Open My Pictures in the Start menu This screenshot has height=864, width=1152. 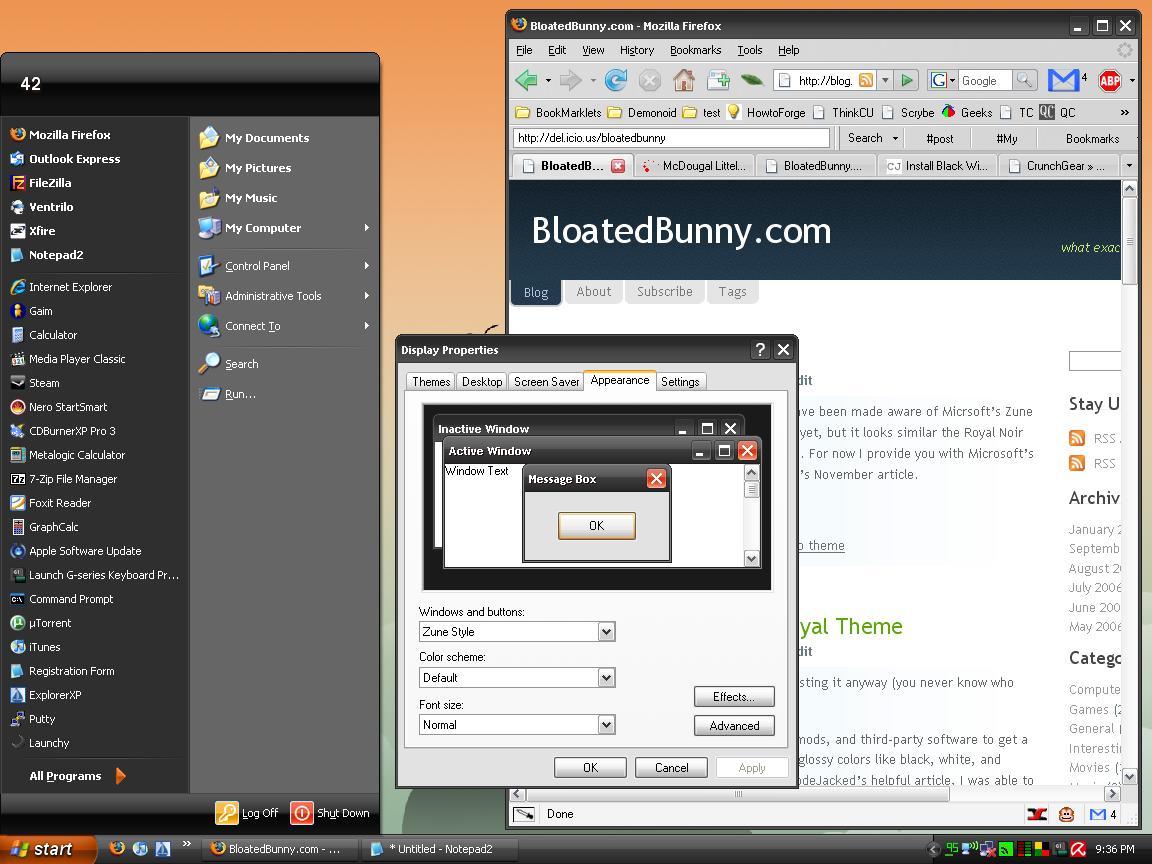[245, 168]
